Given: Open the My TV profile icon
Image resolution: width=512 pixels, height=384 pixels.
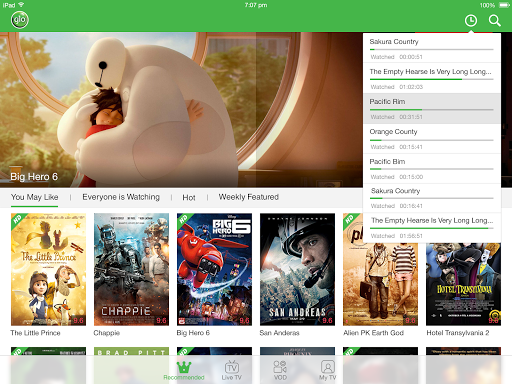Looking at the screenshot, I should [328, 367].
